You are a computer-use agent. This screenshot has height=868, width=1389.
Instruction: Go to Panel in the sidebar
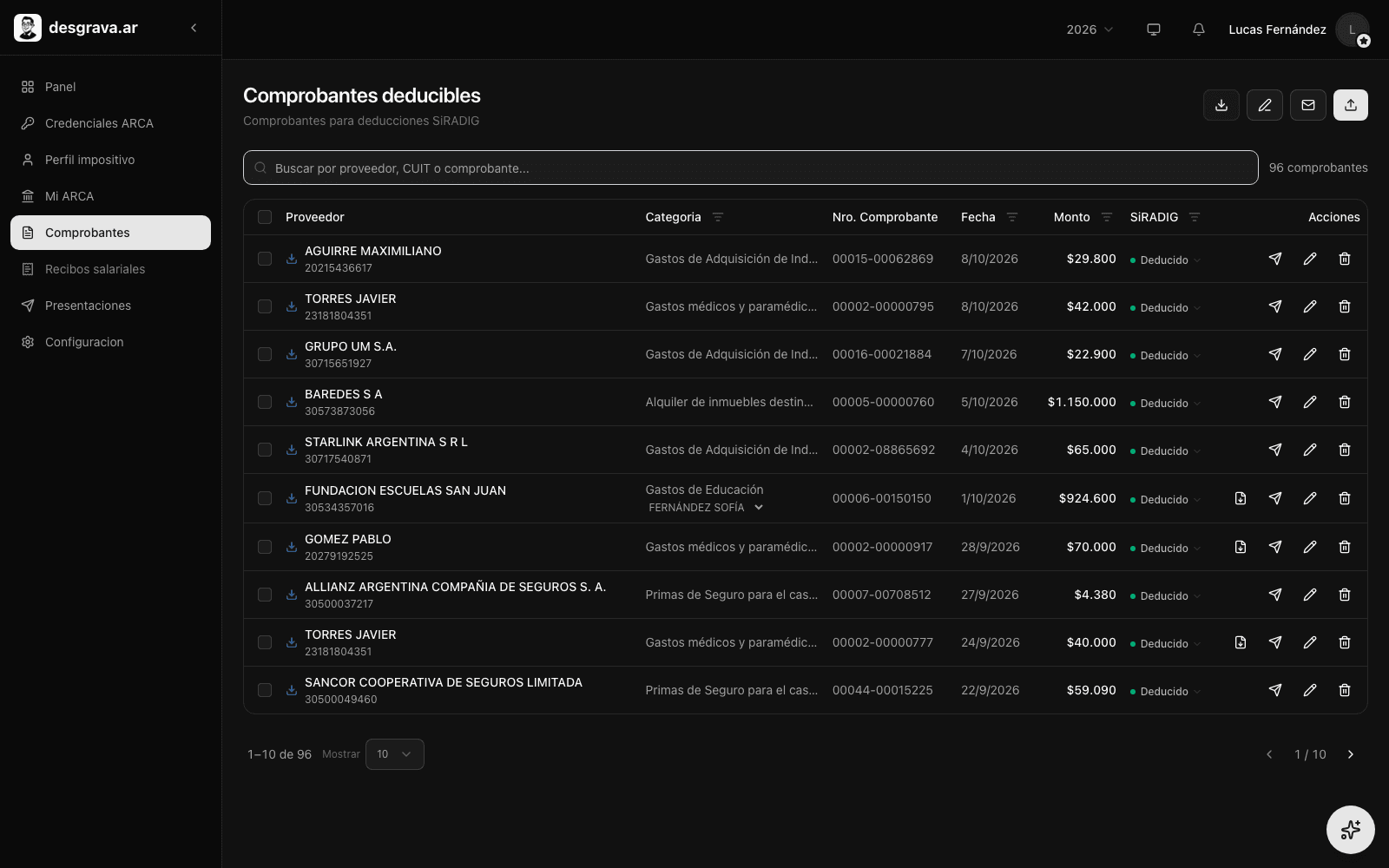[110, 87]
